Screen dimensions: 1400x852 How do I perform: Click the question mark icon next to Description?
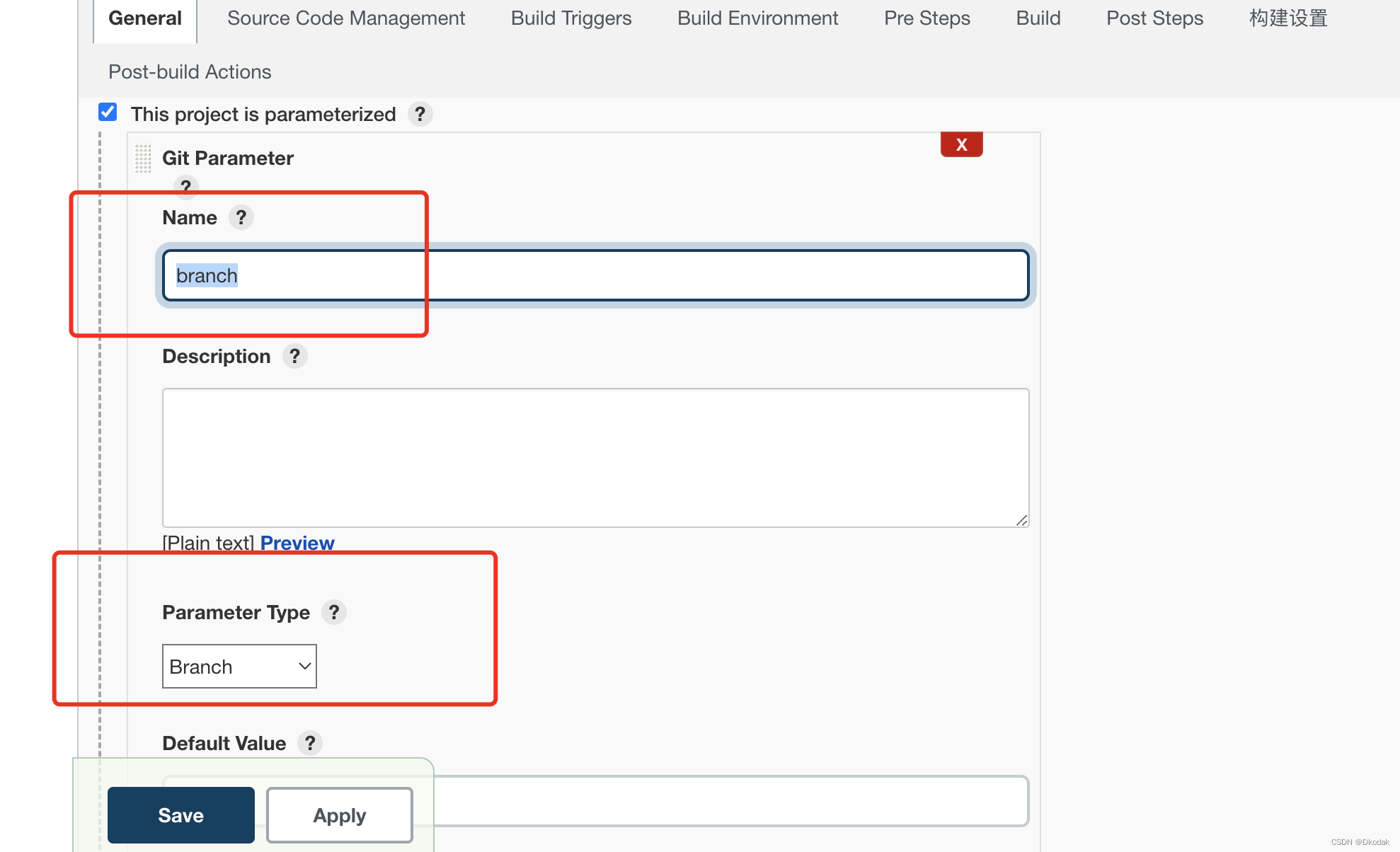296,356
